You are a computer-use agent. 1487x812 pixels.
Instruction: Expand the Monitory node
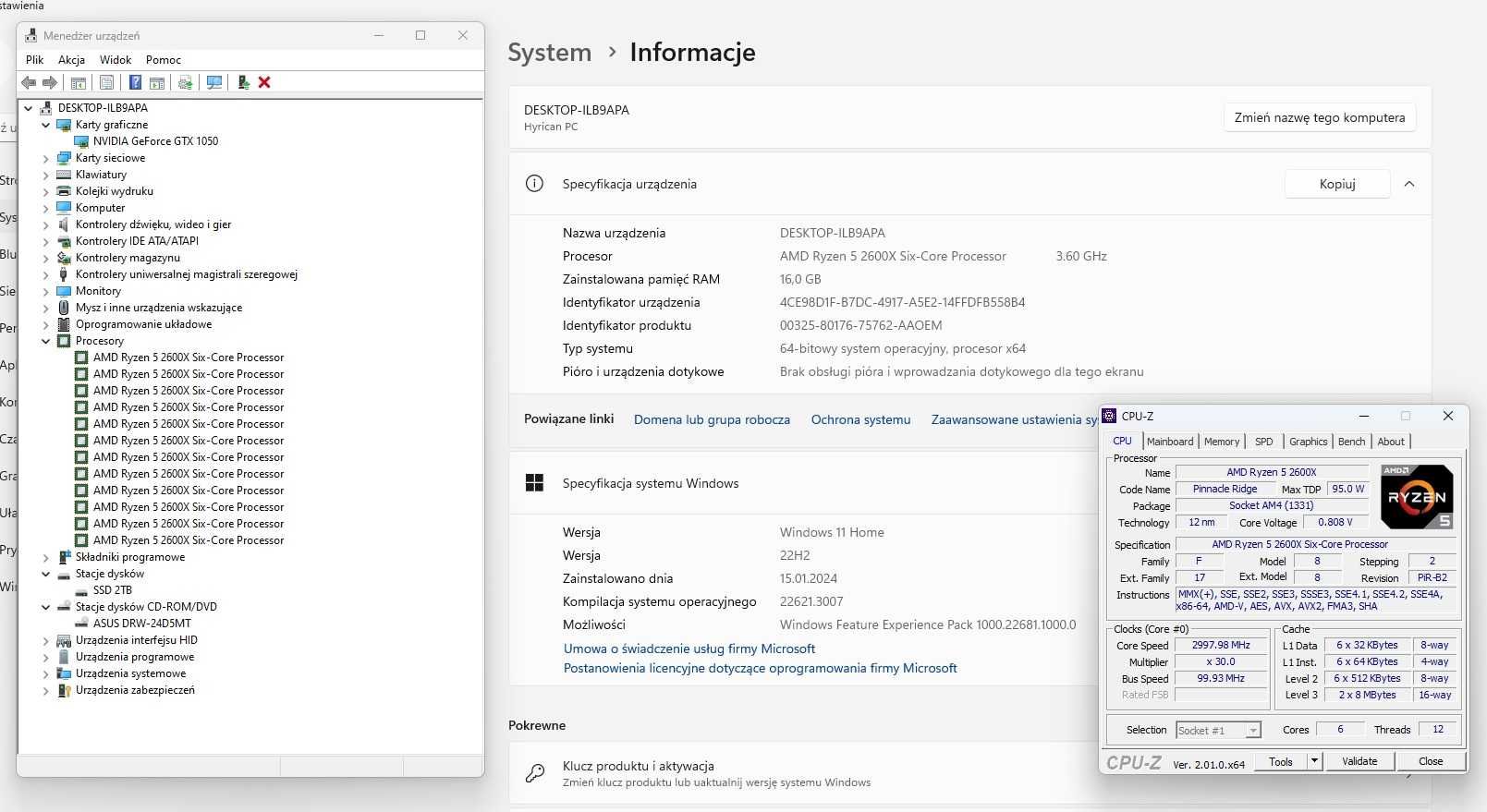click(x=45, y=291)
